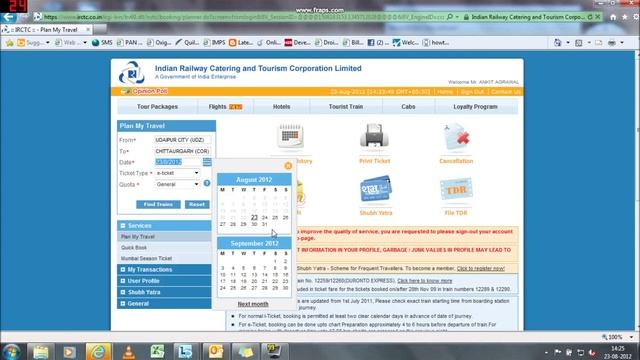The height and width of the screenshot is (360, 640).
Task: Select the IRCTC Plan My Travel browser tab
Action: (46, 30)
